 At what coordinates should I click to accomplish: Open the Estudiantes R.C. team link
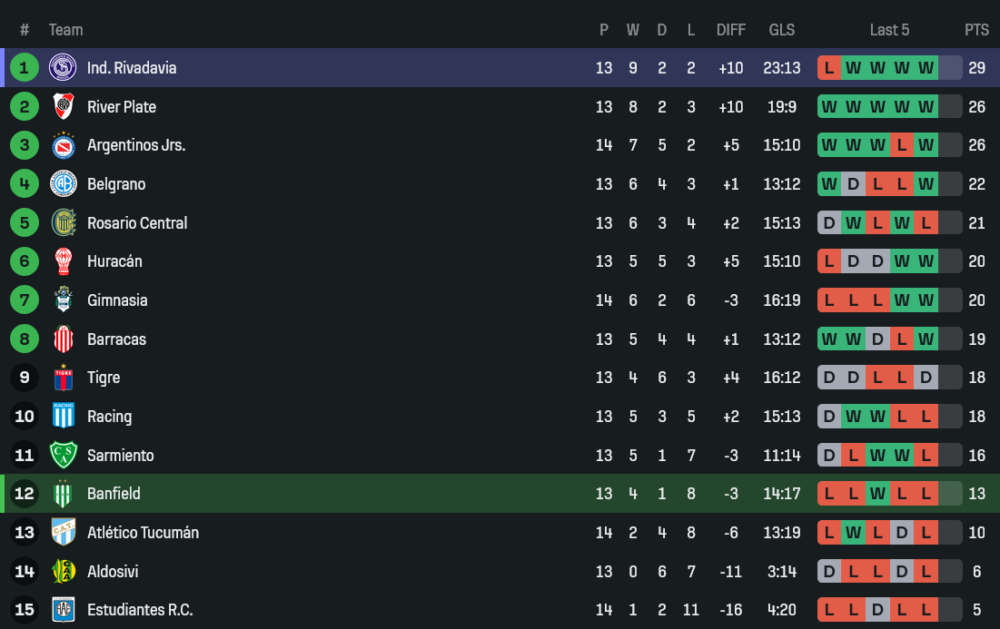click(140, 610)
